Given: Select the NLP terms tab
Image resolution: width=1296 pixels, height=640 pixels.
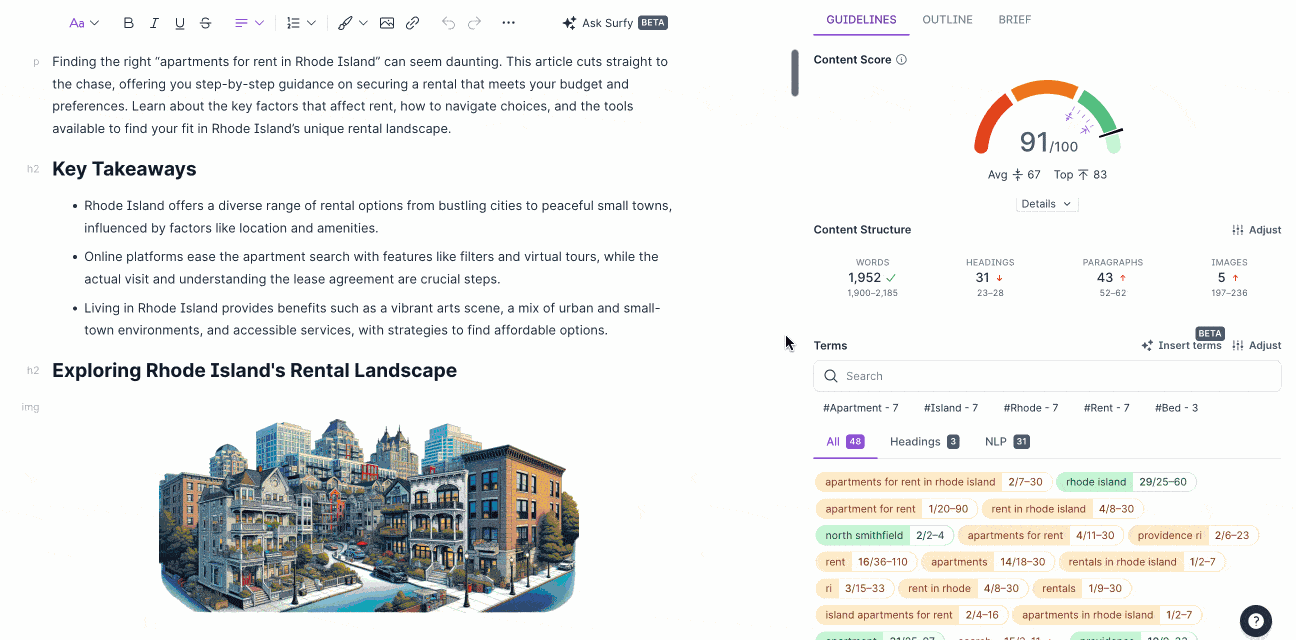Looking at the screenshot, I should tap(1006, 441).
